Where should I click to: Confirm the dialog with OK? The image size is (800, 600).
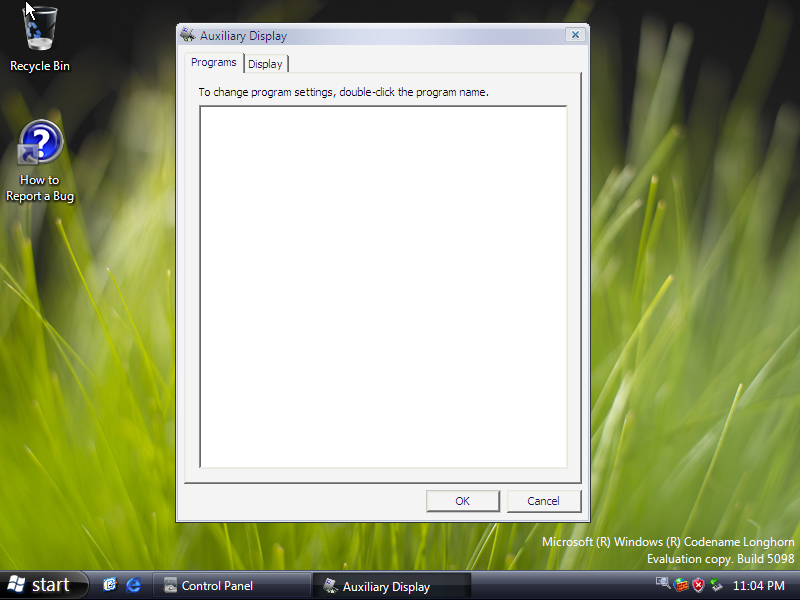point(463,501)
